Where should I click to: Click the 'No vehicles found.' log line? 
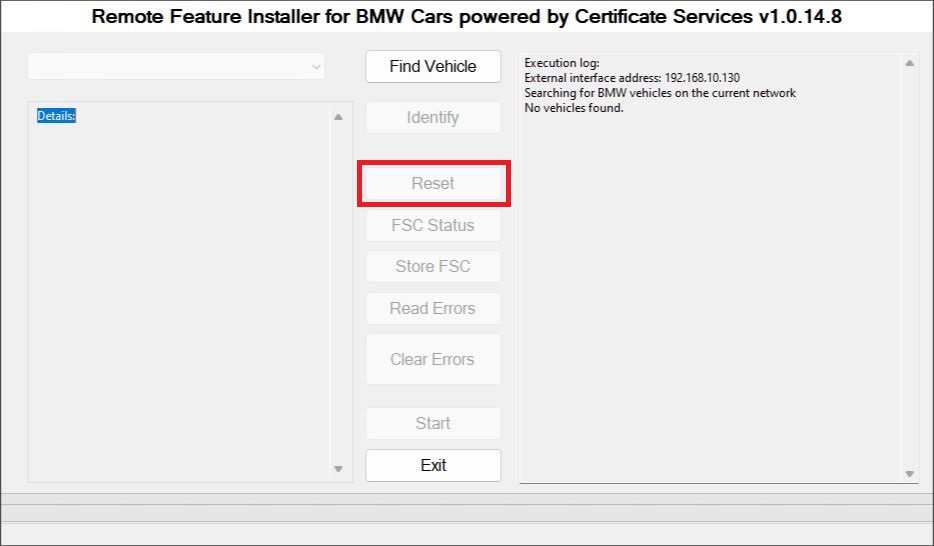574,108
